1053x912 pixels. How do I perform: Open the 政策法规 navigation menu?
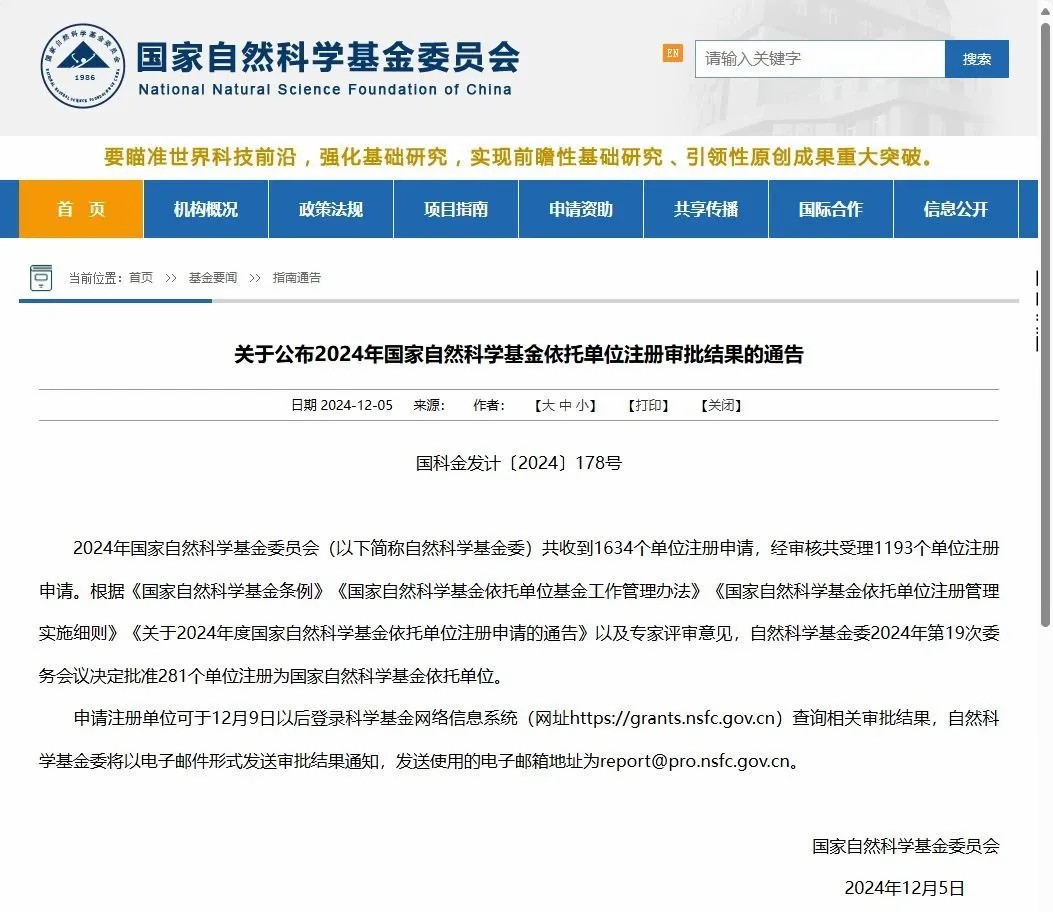[330, 209]
